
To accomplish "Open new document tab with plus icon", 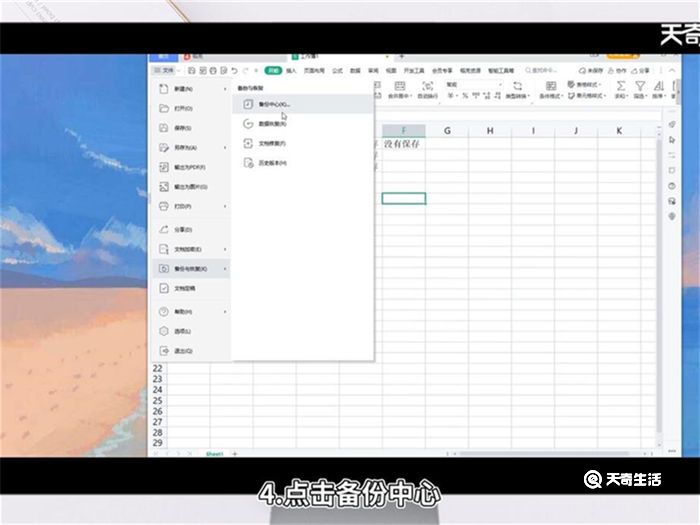I will click(x=402, y=57).
